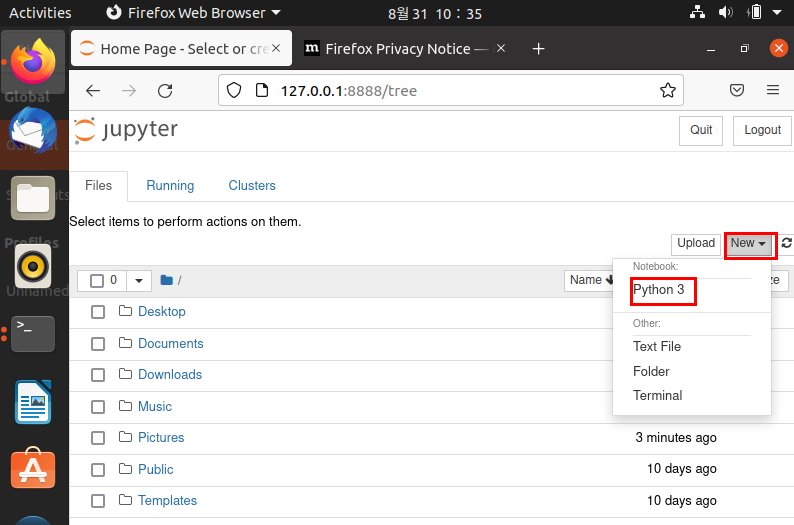Screen dimensions: 794x525
Task: Open the Public folder link
Action: (x=155, y=469)
